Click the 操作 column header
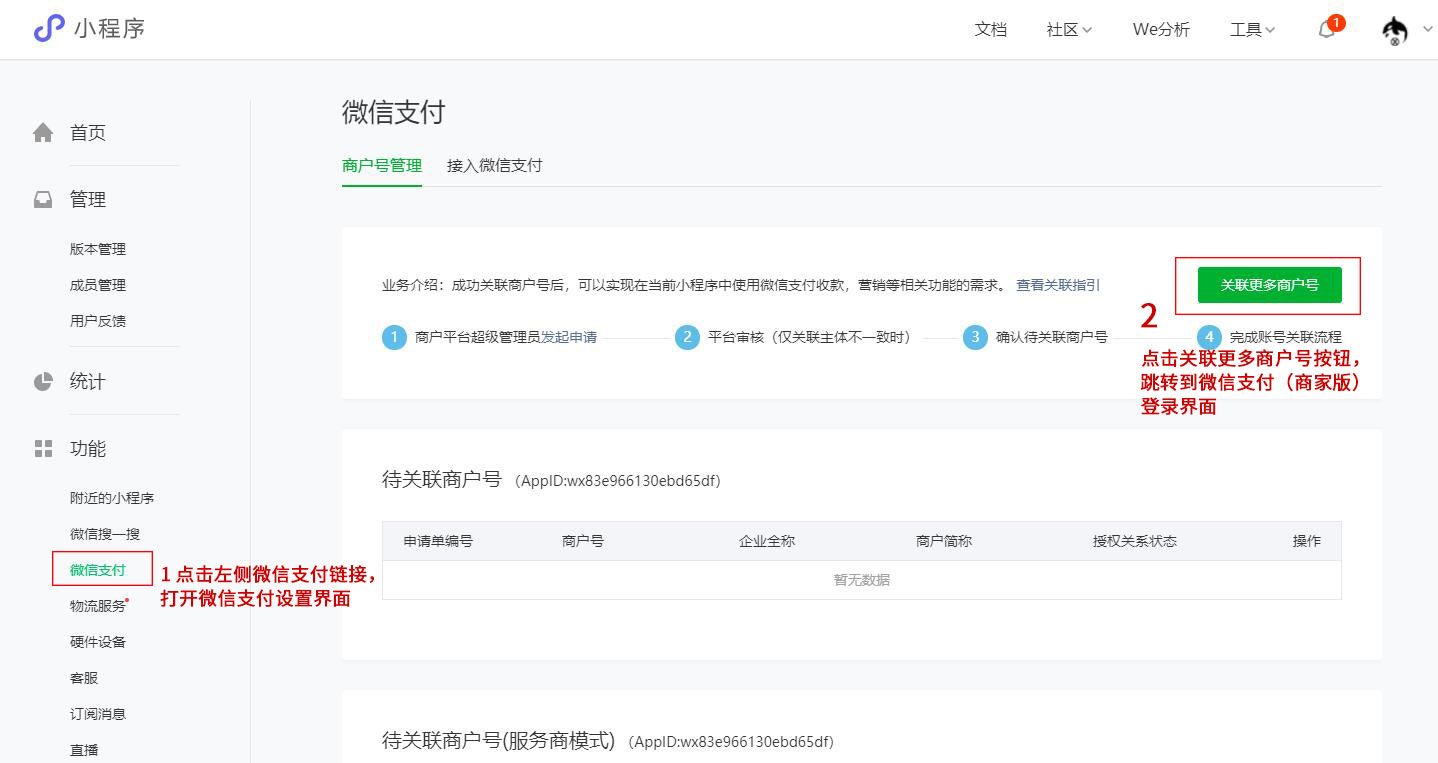This screenshot has width=1438, height=763. 1307,541
